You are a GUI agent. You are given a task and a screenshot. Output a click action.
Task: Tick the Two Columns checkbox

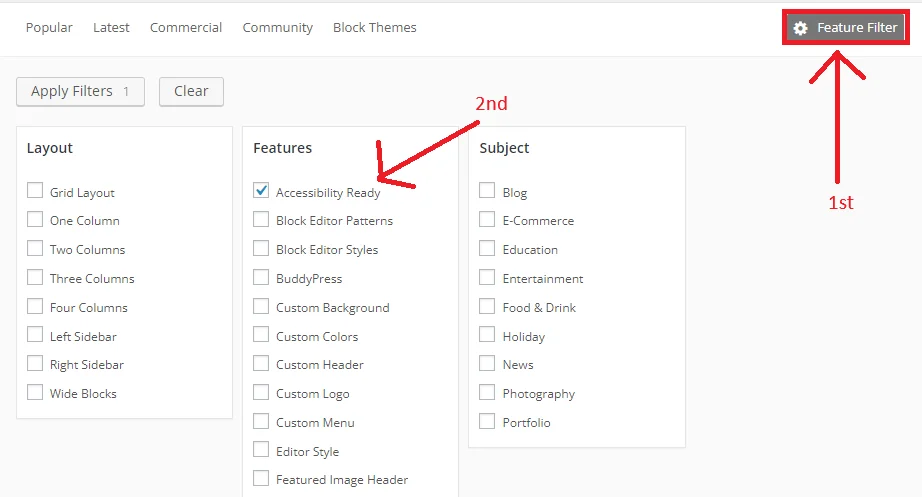[35, 248]
